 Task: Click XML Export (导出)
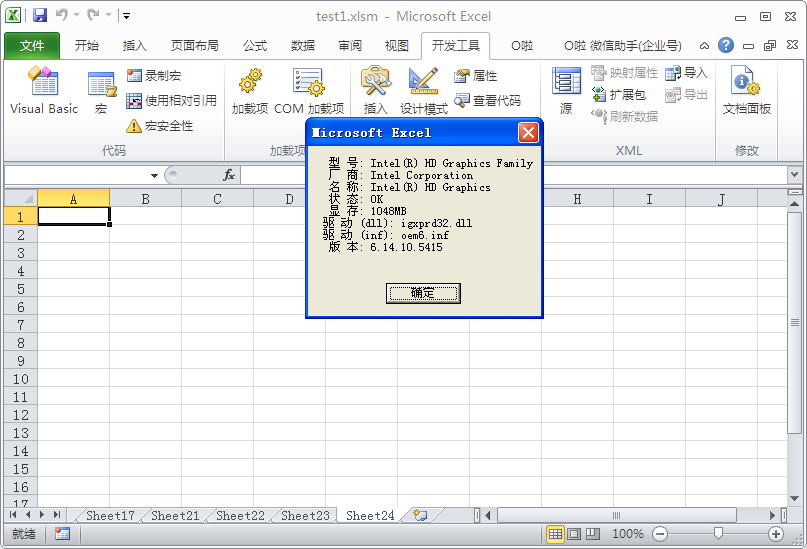click(686, 95)
